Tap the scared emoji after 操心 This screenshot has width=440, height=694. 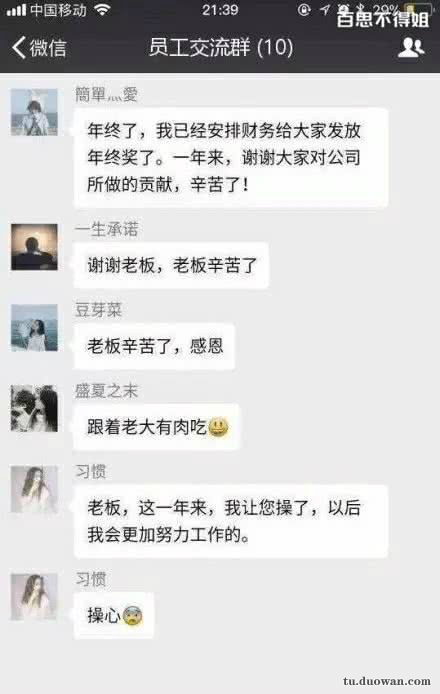(x=132, y=616)
